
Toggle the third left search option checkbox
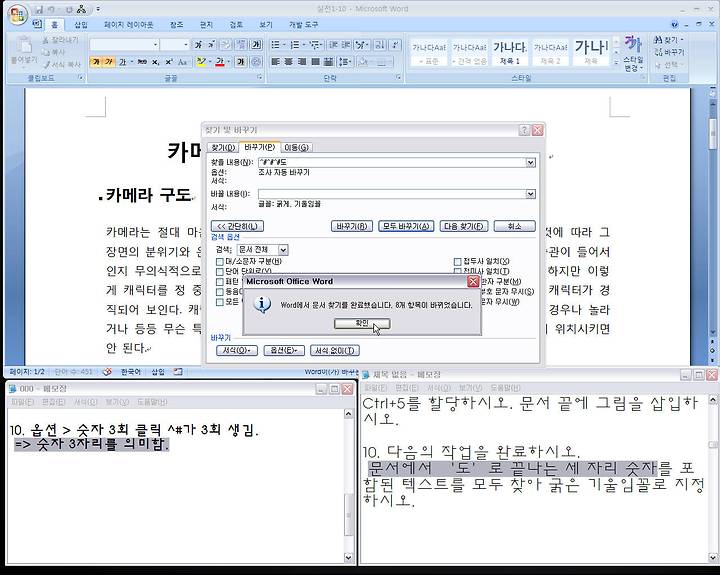point(219,282)
